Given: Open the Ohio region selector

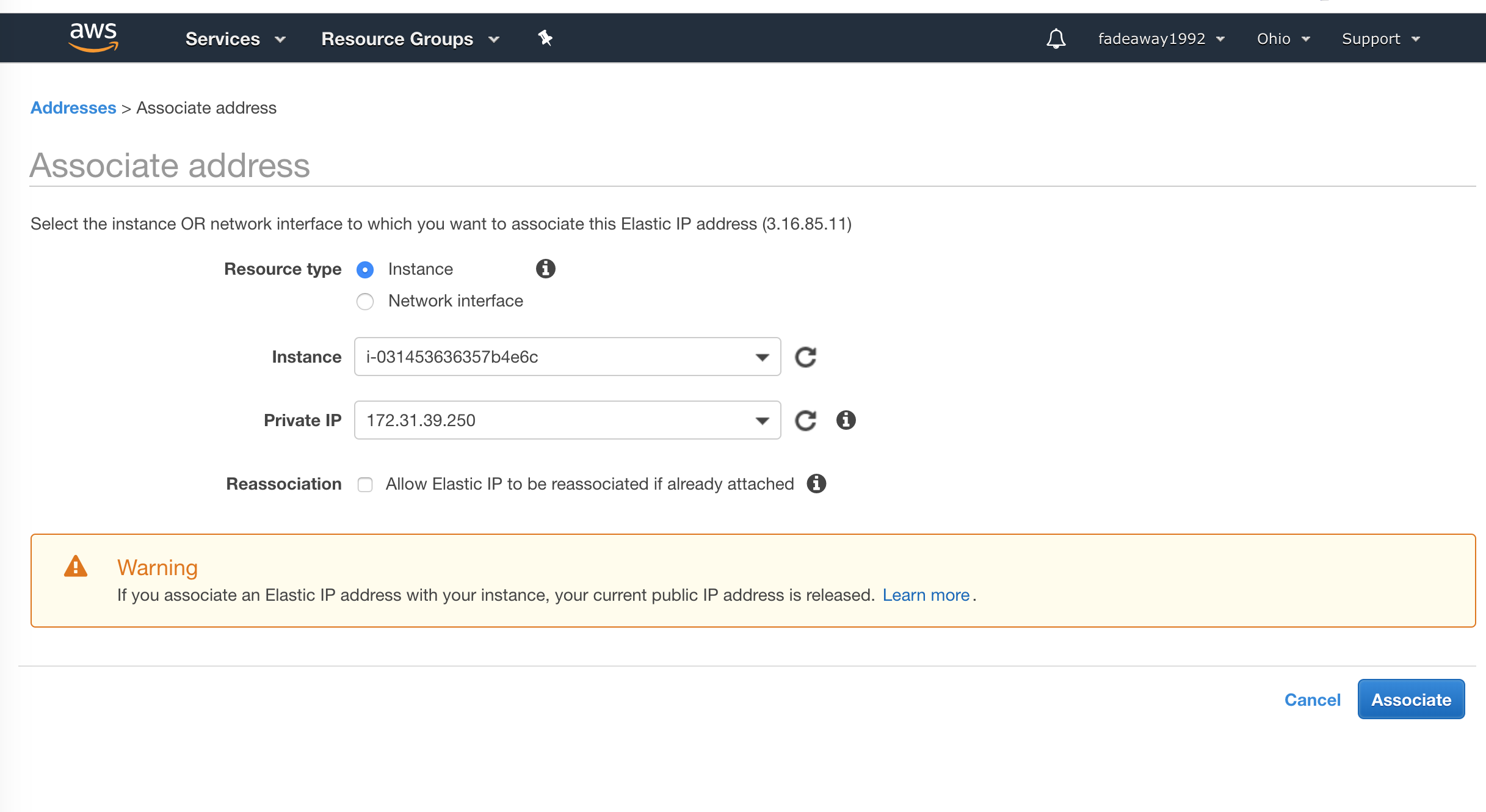Looking at the screenshot, I should point(1283,39).
